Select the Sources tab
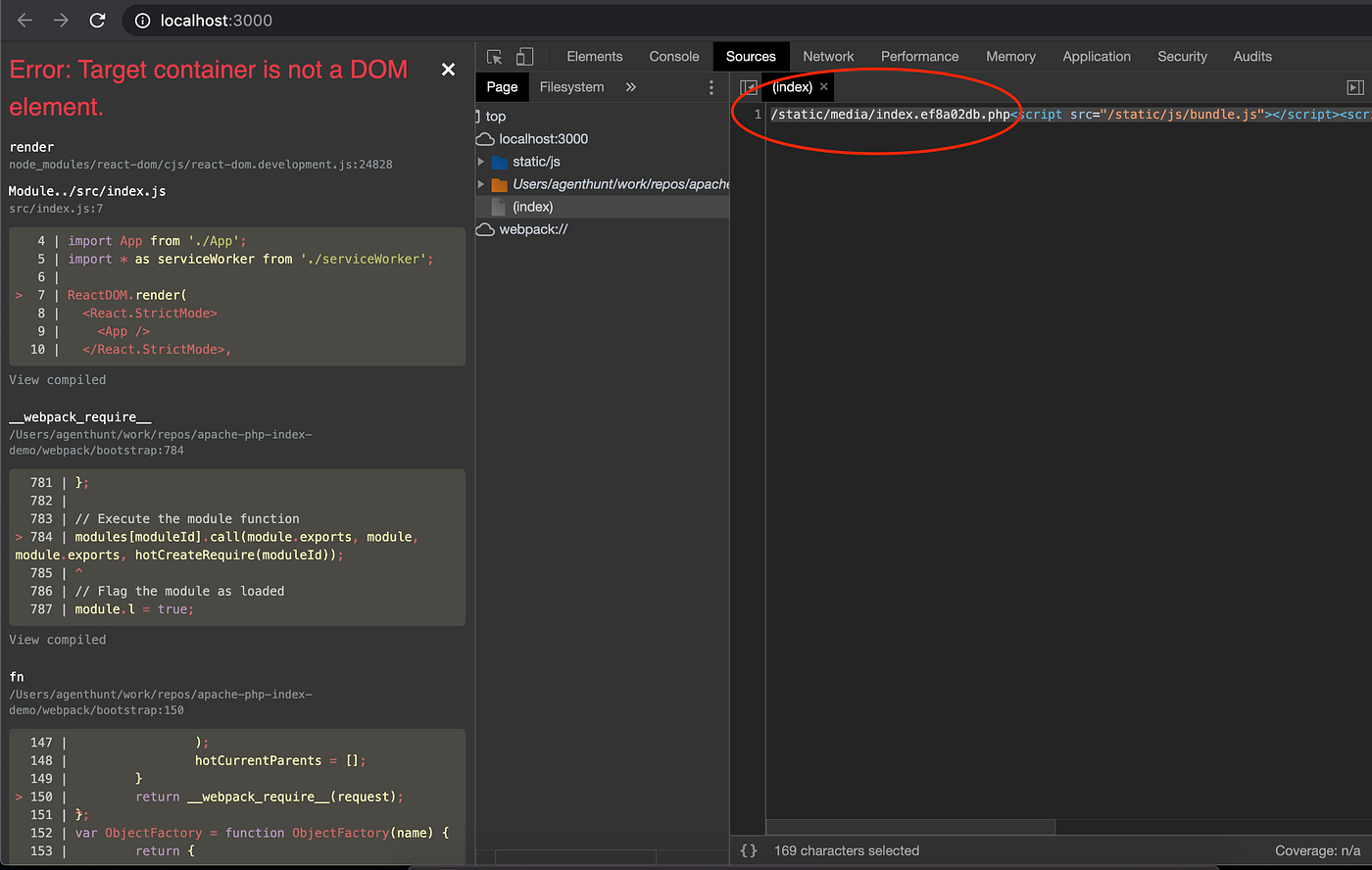Image resolution: width=1372 pixels, height=870 pixels. (x=751, y=57)
